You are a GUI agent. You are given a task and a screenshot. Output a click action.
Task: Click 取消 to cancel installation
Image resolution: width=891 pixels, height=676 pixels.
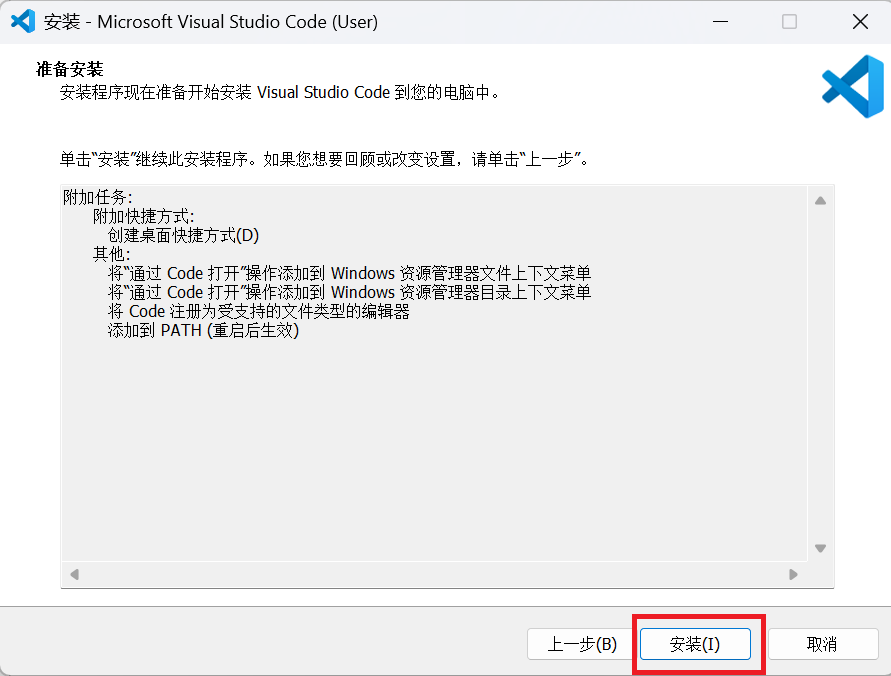(823, 644)
